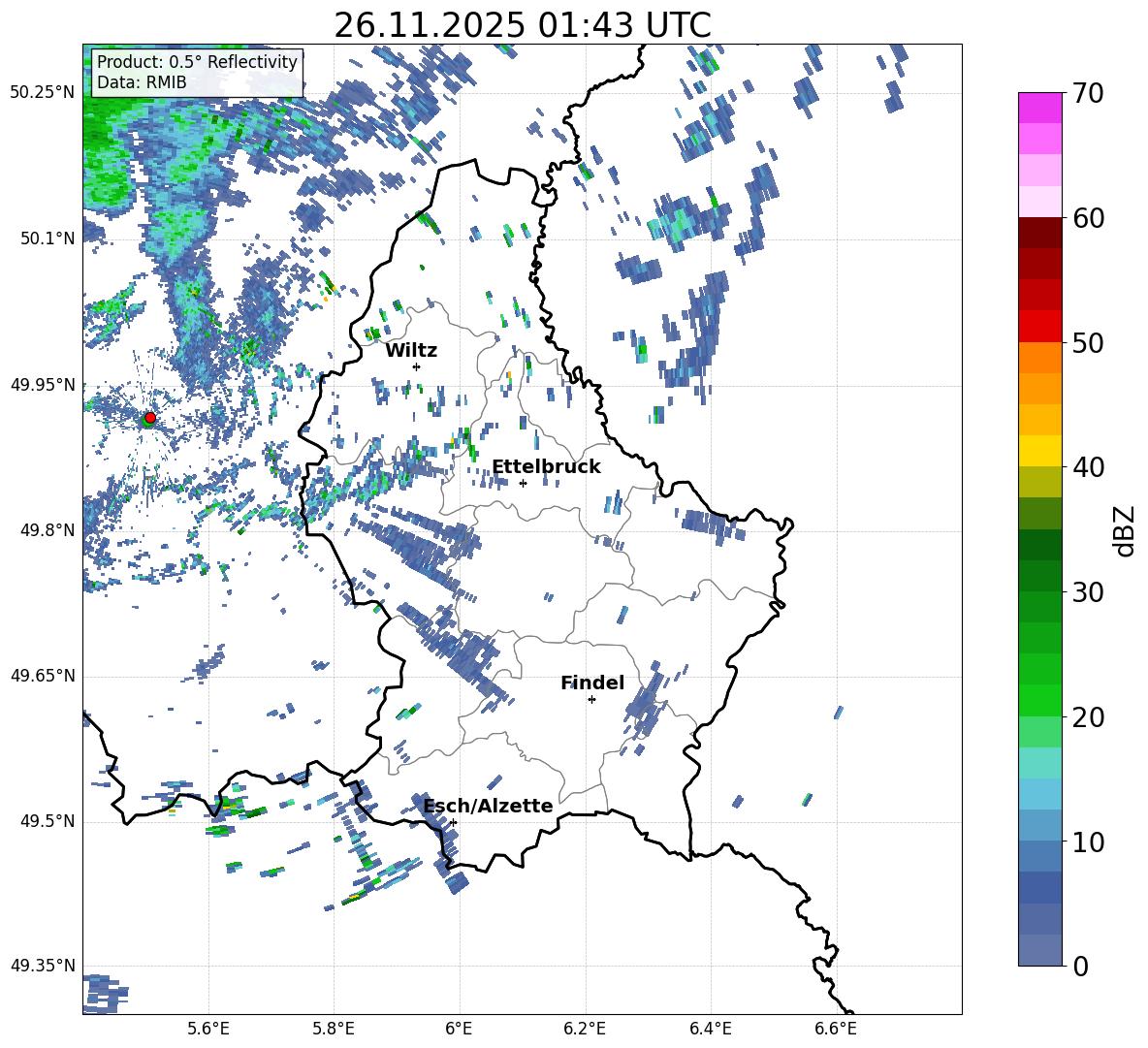Click the colorbar 30 tick label
The width and height of the screenshot is (1148, 1048).
pyautogui.click(x=1088, y=592)
